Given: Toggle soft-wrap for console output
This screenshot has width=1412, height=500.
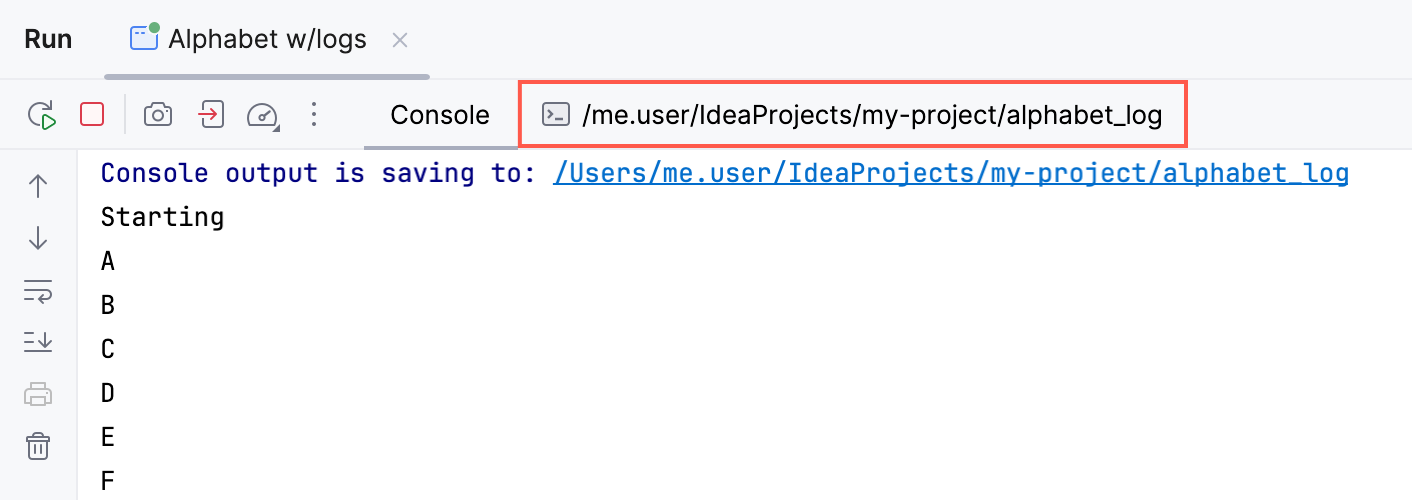Looking at the screenshot, I should click(x=38, y=291).
